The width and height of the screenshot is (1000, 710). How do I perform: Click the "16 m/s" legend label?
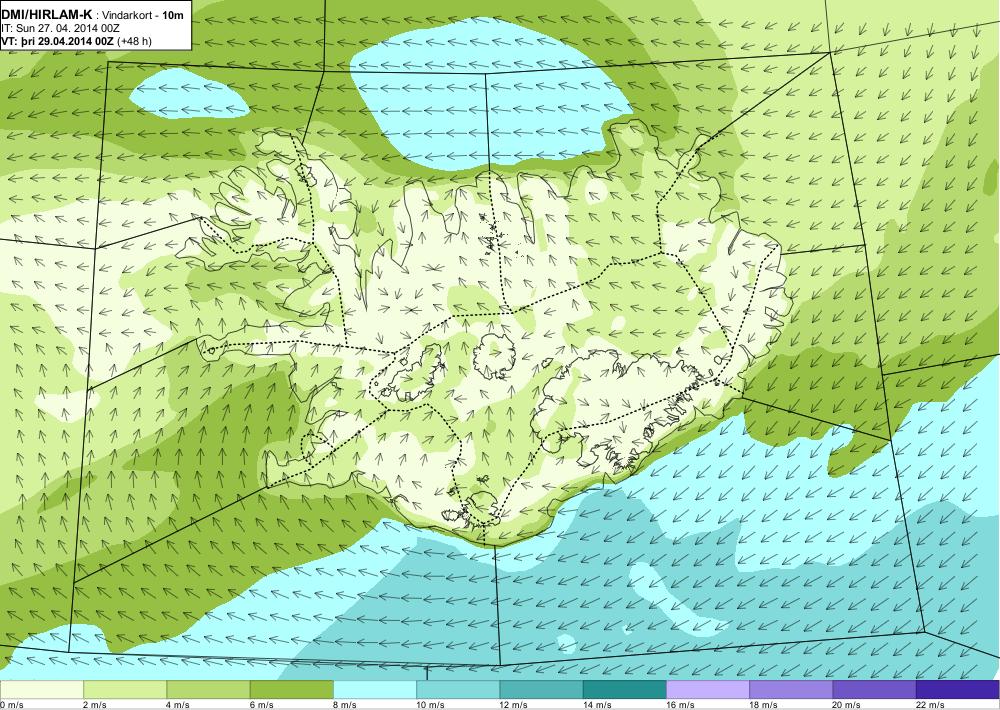680,705
